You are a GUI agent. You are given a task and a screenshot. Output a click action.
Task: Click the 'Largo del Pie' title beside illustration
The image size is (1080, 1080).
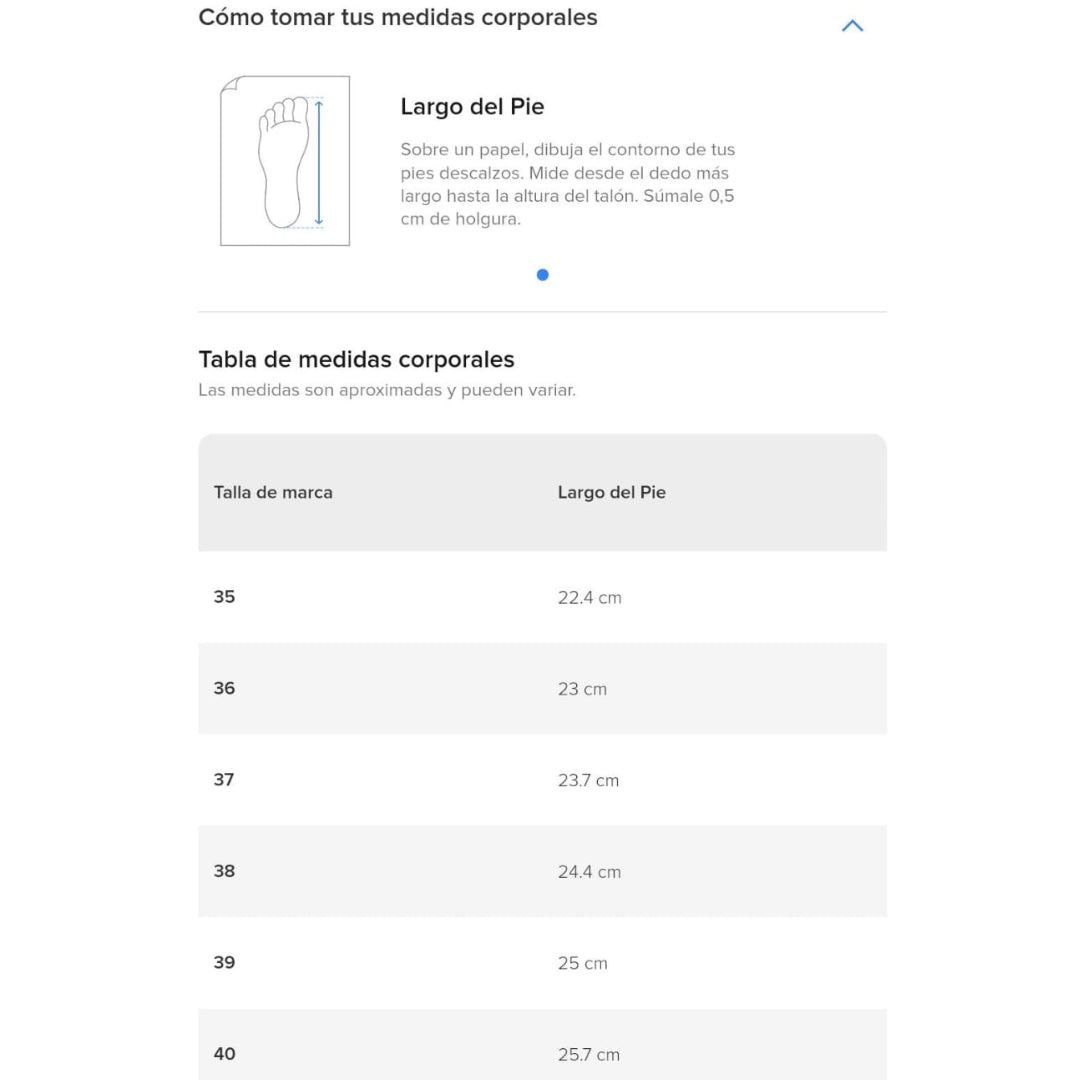pyautogui.click(x=472, y=107)
